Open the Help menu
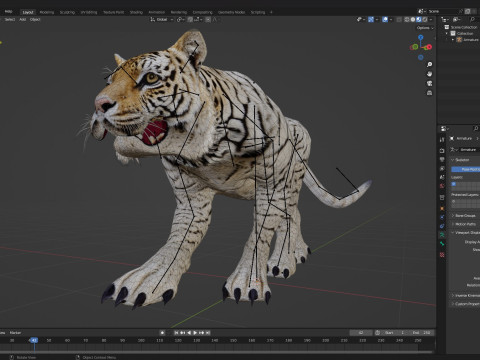480x360 pixels. click(x=8, y=11)
